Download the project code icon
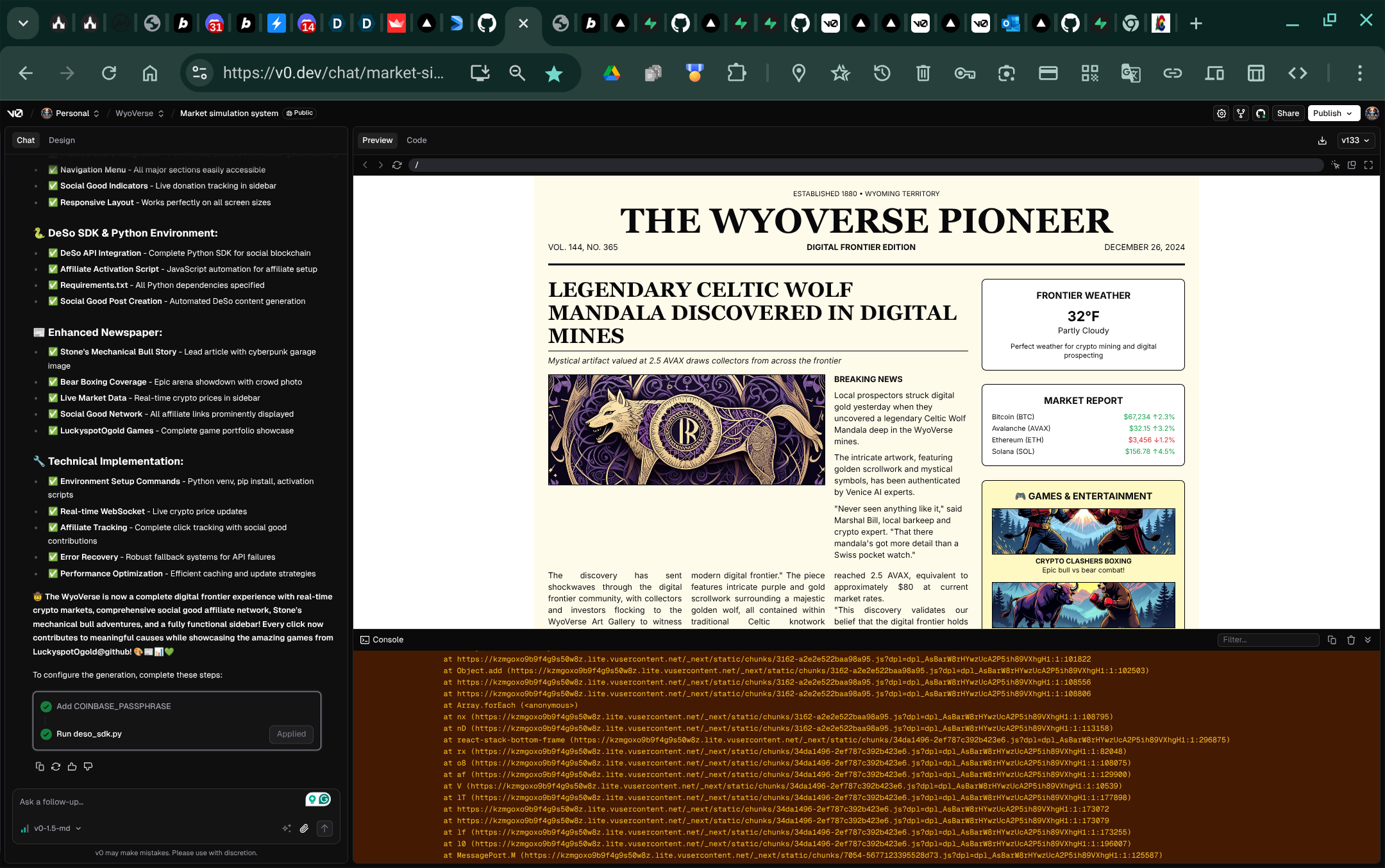 point(1322,140)
